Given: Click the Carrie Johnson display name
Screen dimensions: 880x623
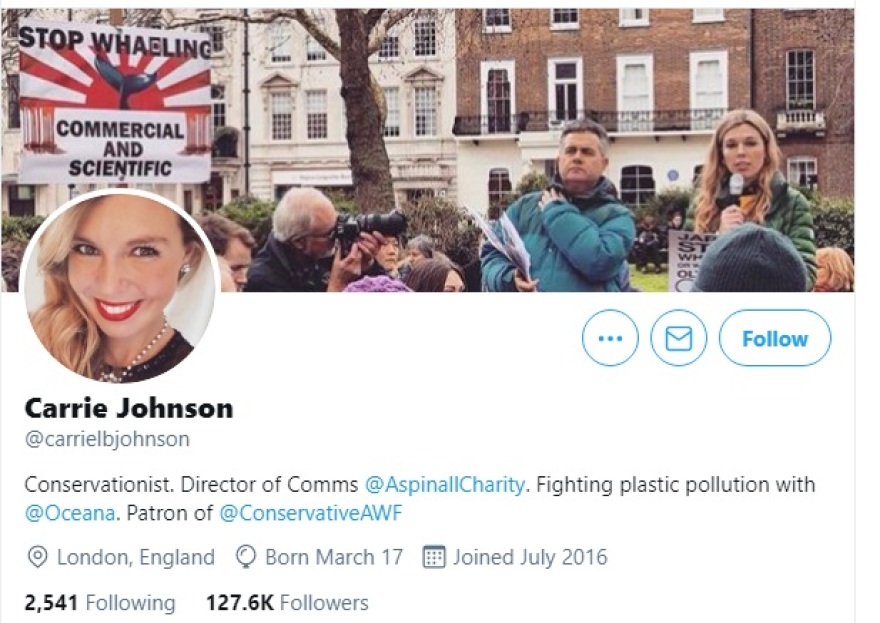Looking at the screenshot, I should (128, 408).
